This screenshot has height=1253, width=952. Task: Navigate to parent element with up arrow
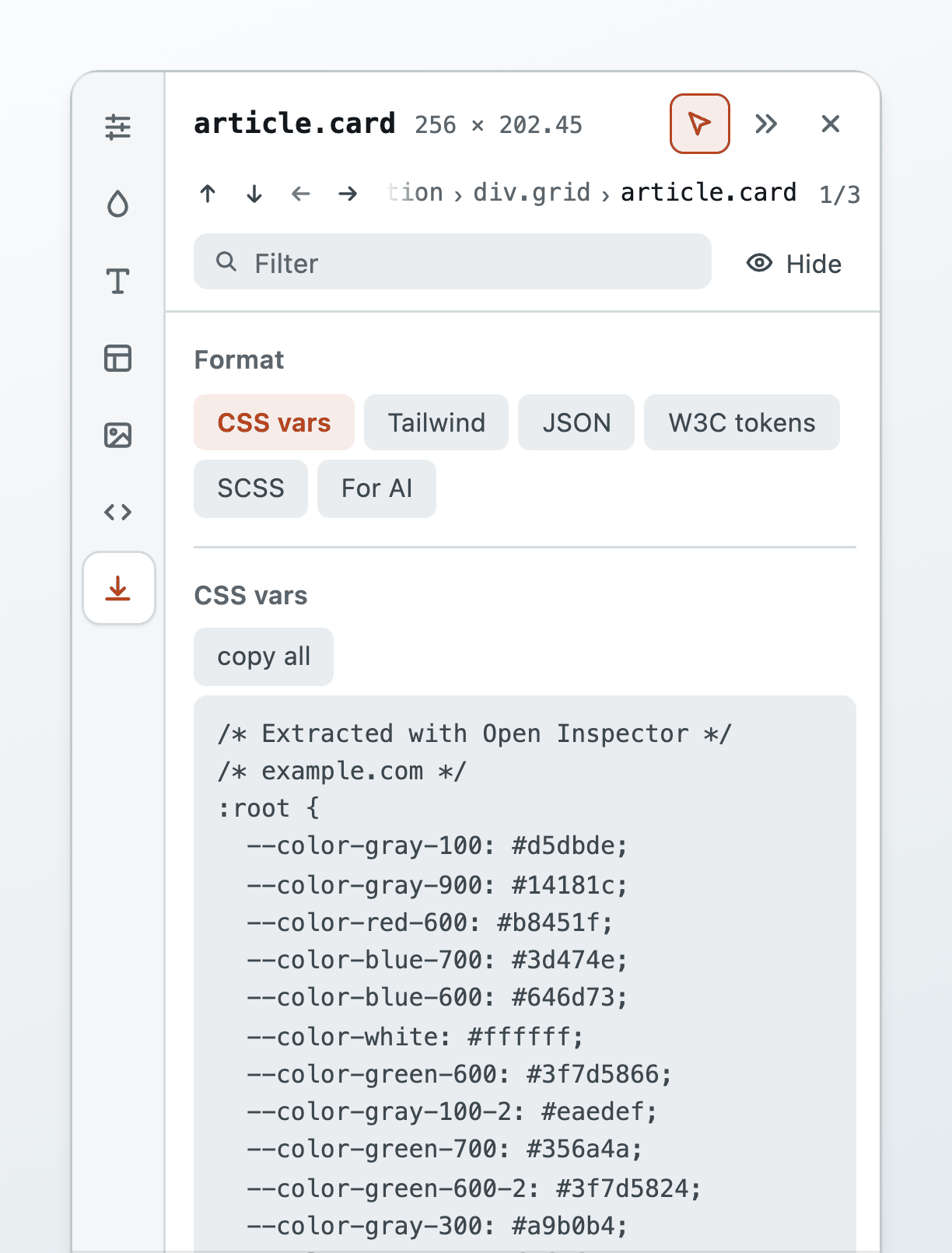(208, 193)
